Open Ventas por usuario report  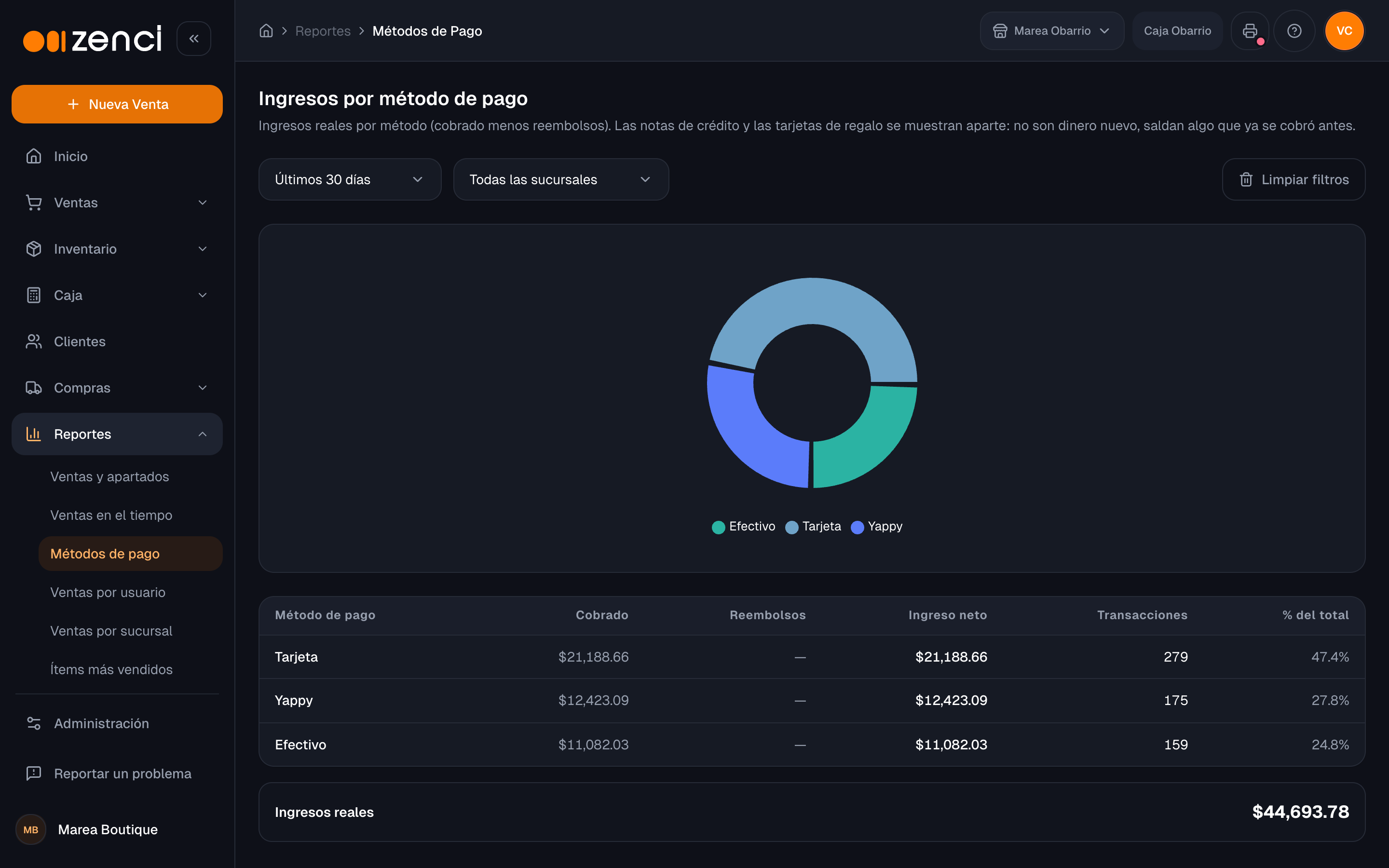coord(108,593)
